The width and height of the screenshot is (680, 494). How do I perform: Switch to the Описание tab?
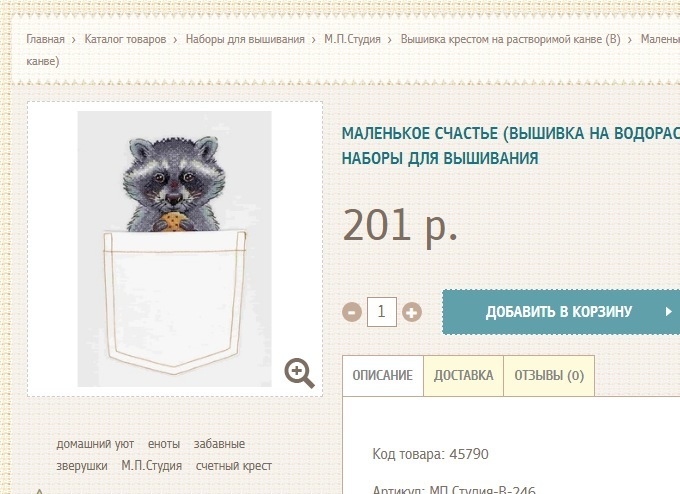point(382,376)
